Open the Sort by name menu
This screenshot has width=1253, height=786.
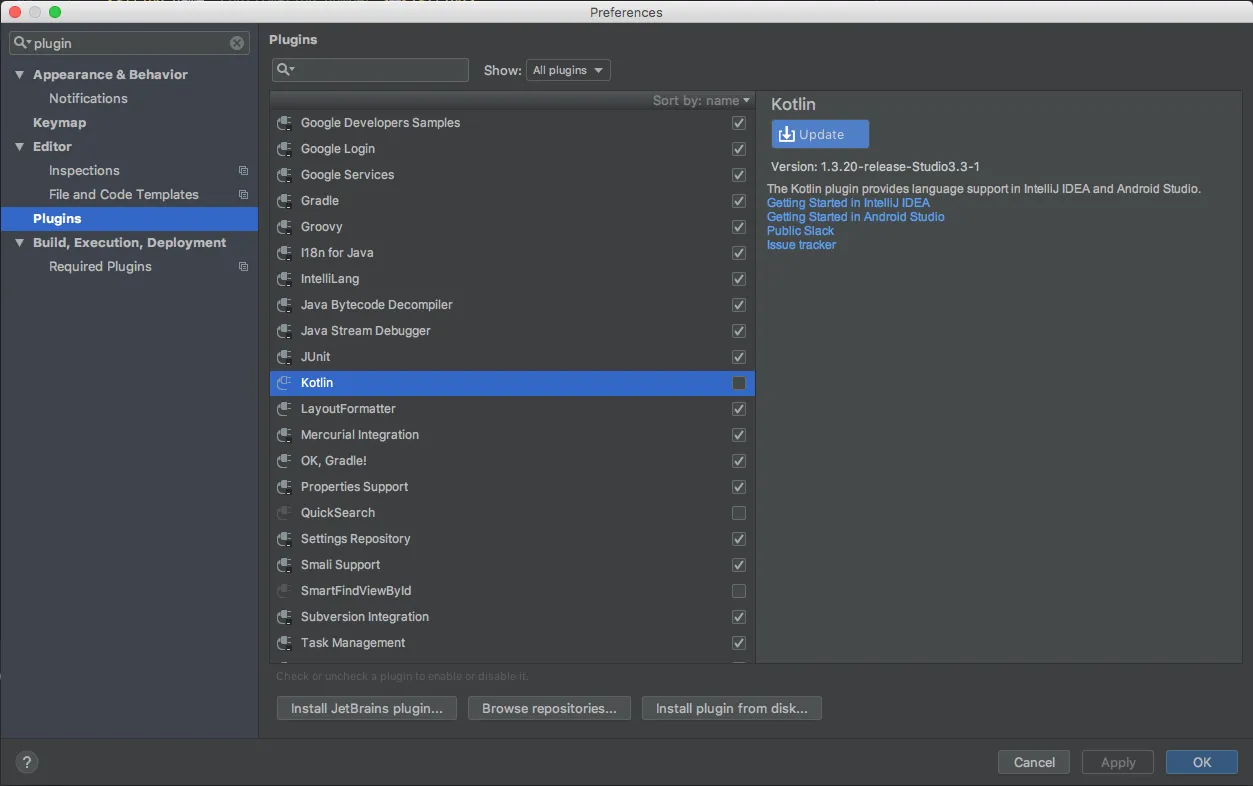[701, 100]
